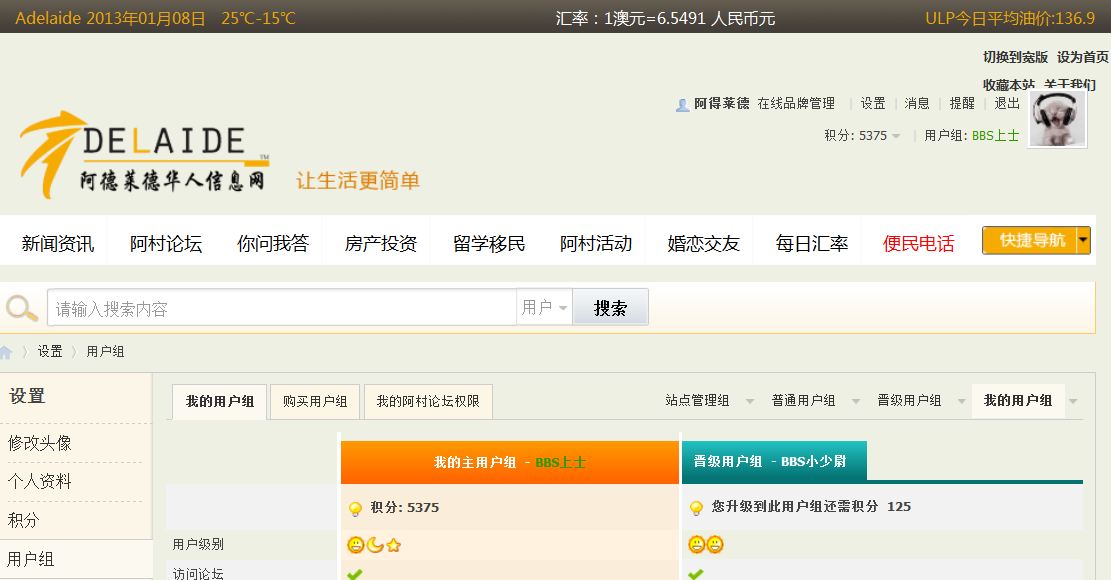
Task: Open the 快捷导航 dropdown arrow
Action: point(1083,240)
